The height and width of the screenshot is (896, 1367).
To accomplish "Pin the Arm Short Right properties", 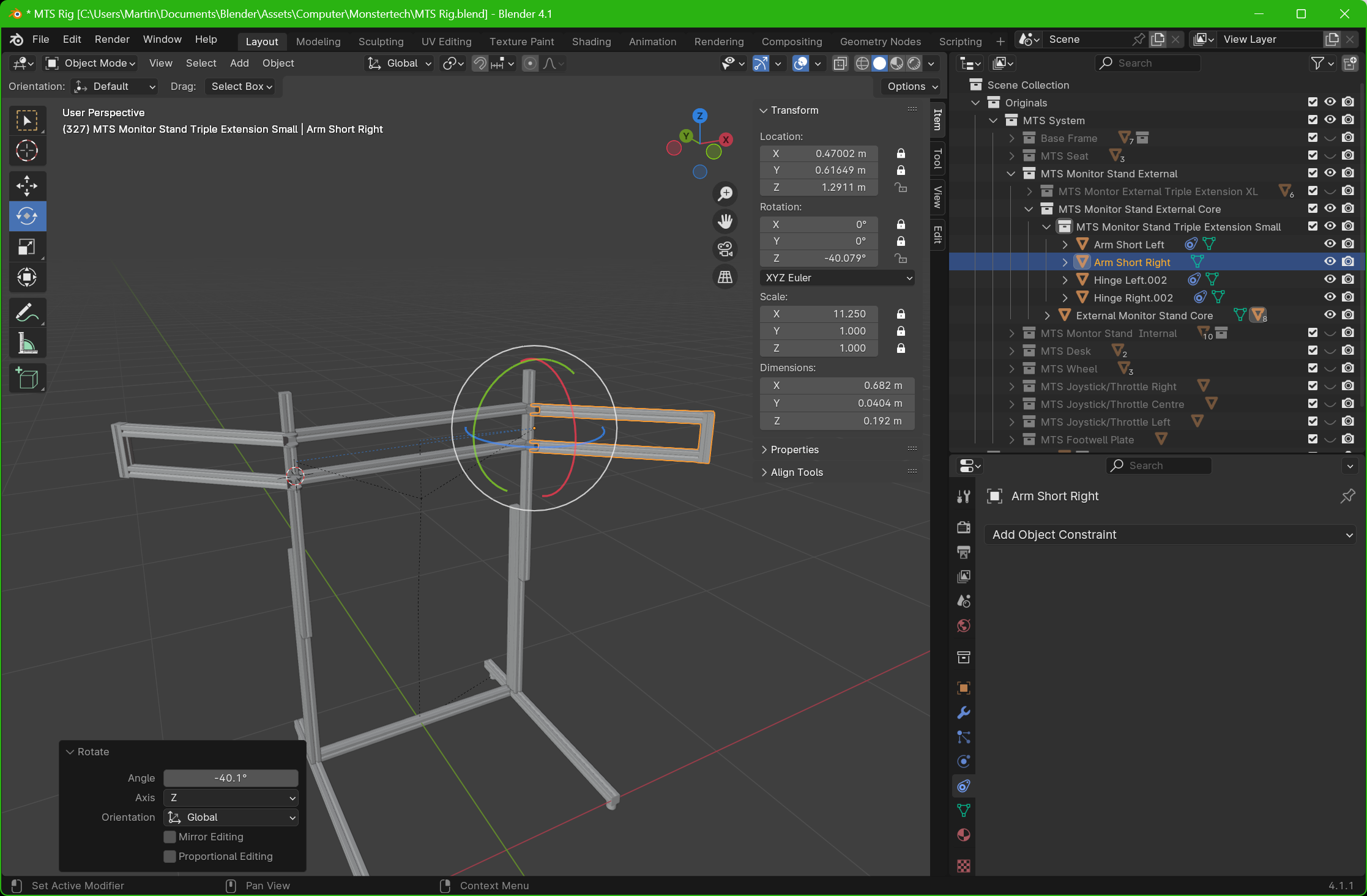I will pos(1347,496).
